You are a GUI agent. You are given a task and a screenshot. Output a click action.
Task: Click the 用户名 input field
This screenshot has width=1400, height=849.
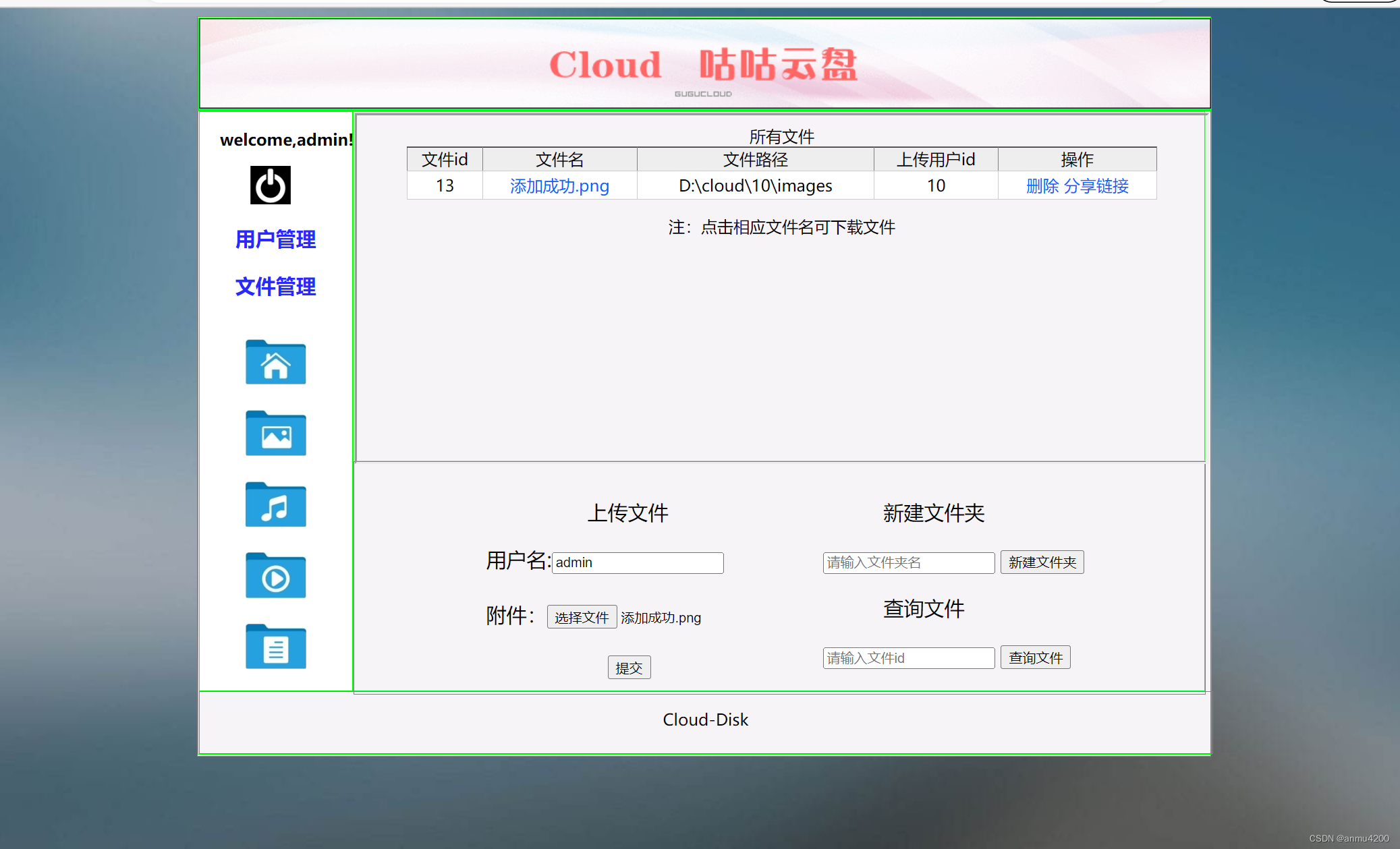[x=638, y=562]
